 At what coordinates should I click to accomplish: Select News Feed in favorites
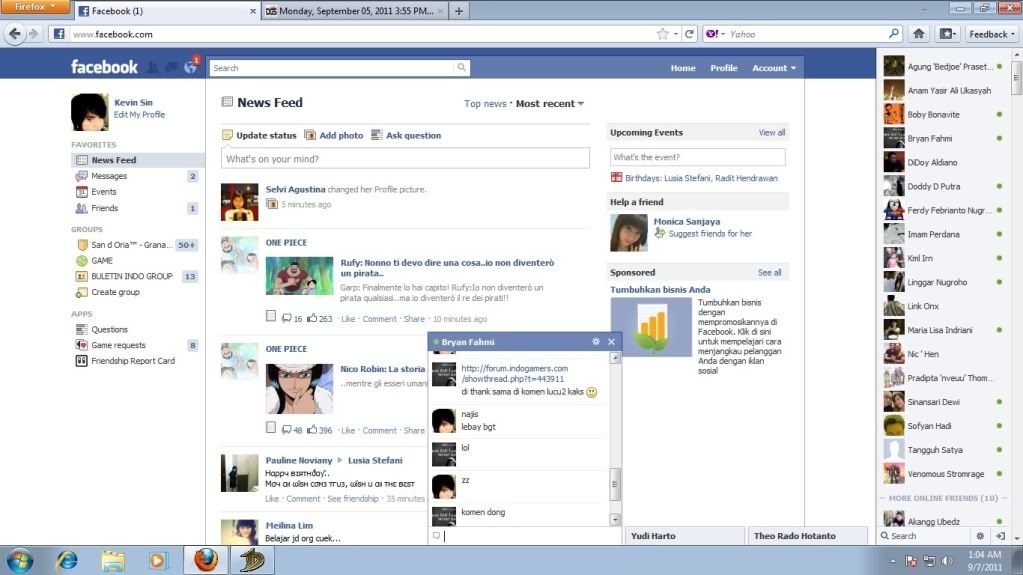(137, 160)
